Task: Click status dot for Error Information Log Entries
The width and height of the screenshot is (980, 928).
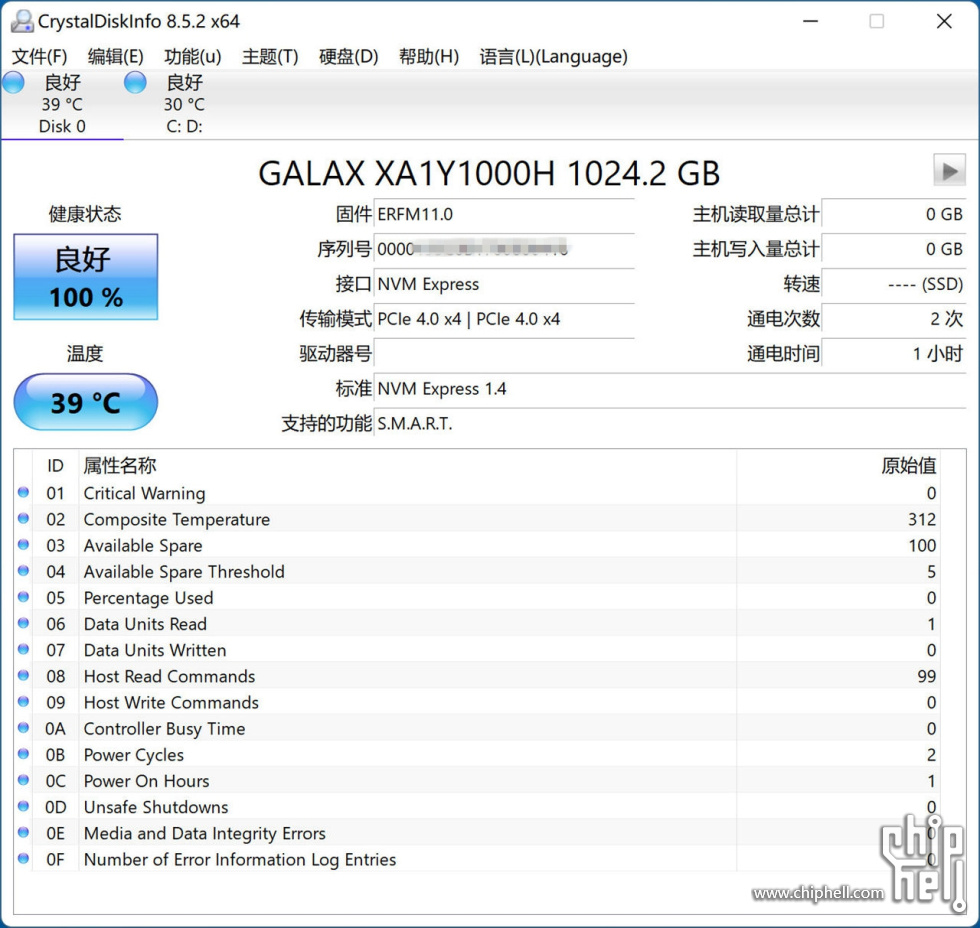Action: pos(24,859)
